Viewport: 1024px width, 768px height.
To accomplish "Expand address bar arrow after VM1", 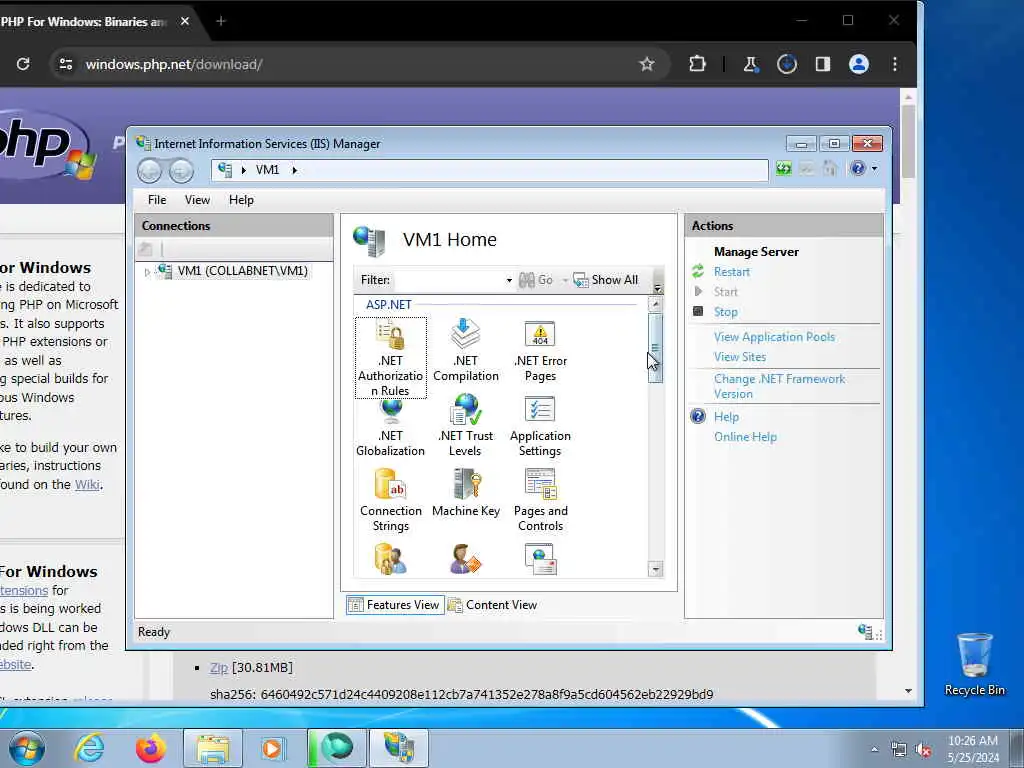I will point(295,170).
